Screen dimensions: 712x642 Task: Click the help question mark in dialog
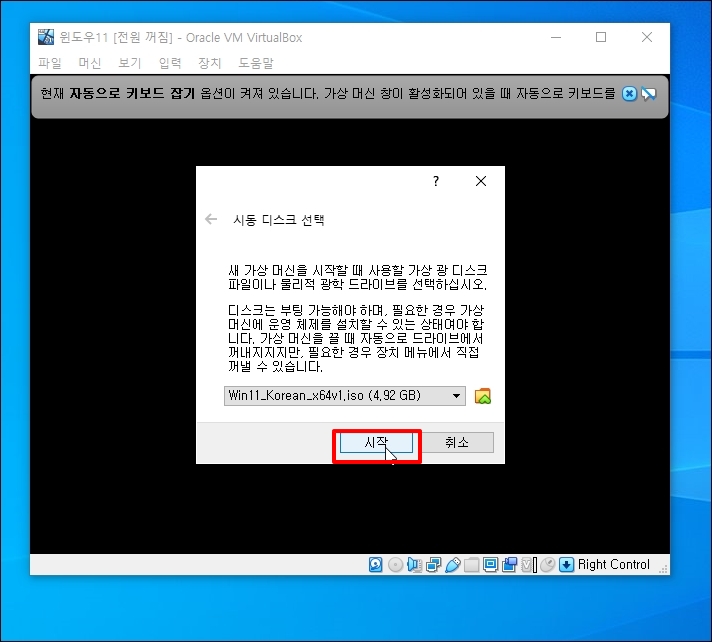click(x=436, y=181)
